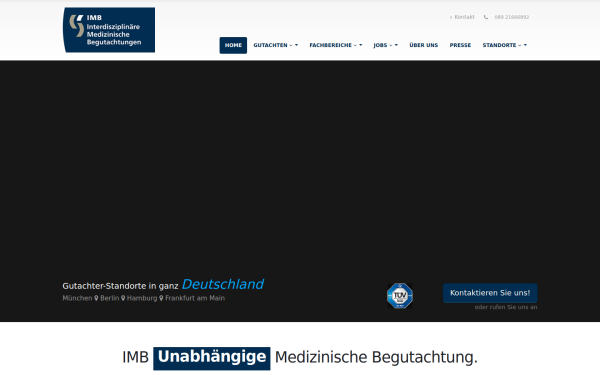
Task: Expand the JOBS dropdown arrow
Action: pyautogui.click(x=396, y=45)
